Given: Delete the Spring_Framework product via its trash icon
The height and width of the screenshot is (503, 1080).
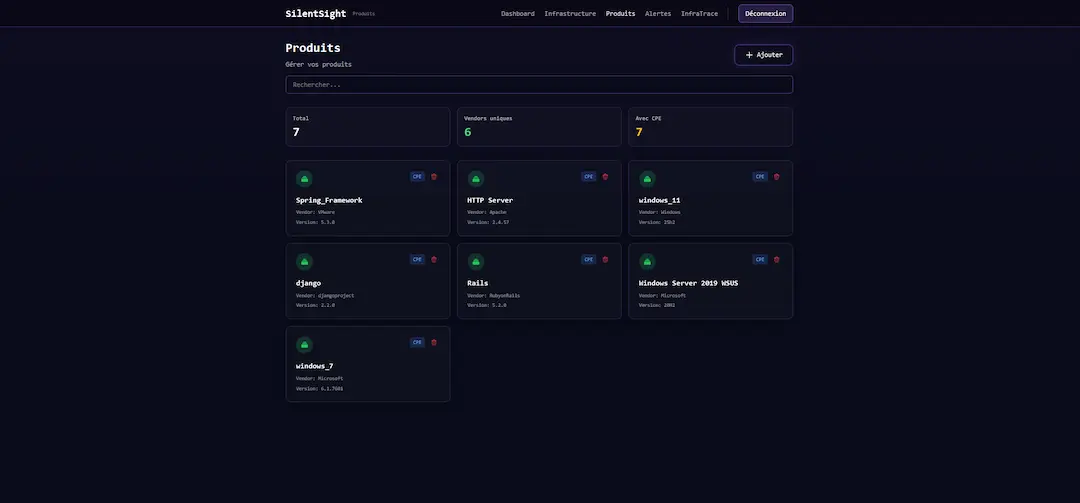Looking at the screenshot, I should click(x=434, y=176).
